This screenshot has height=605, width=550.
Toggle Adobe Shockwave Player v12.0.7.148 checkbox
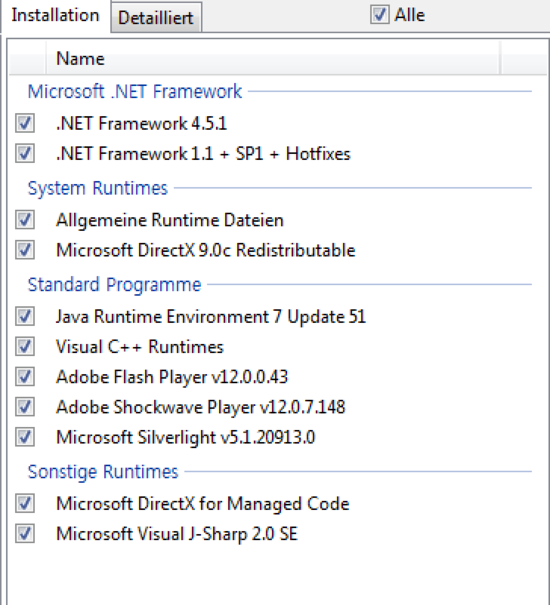pyautogui.click(x=25, y=407)
